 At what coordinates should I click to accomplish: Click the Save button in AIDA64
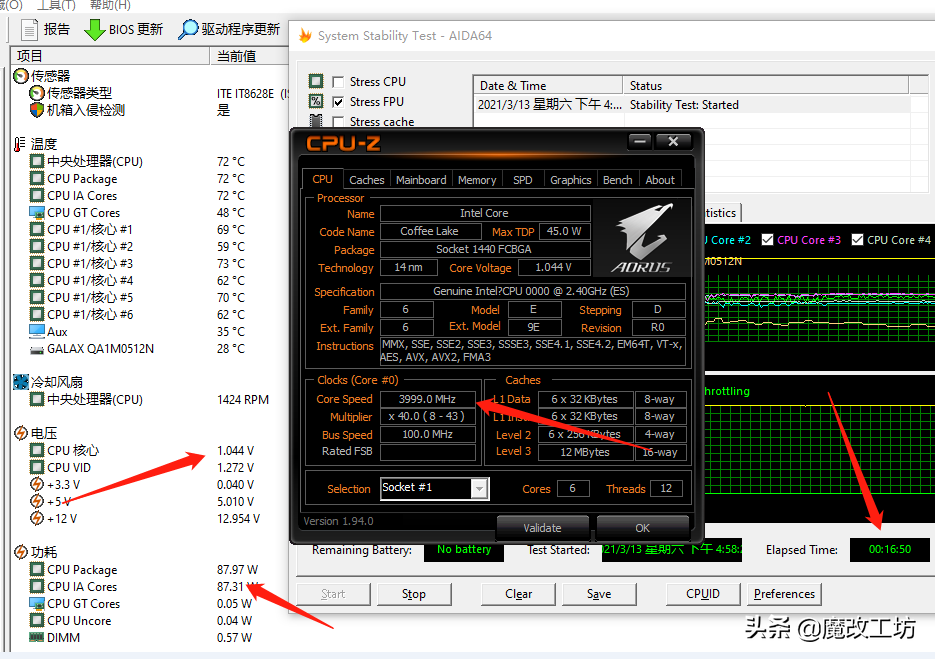[x=599, y=594]
